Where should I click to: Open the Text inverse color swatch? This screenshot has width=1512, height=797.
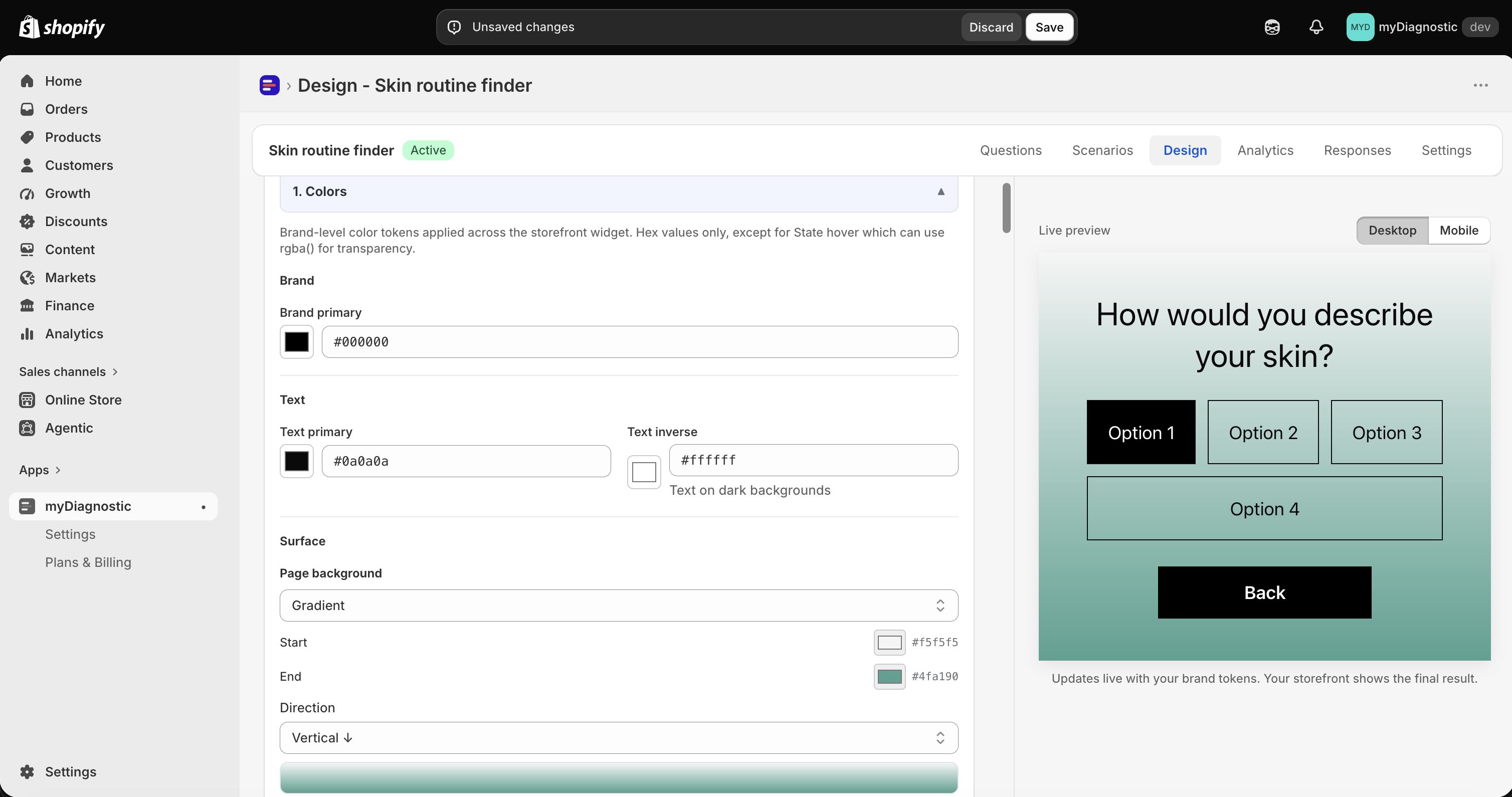click(644, 472)
